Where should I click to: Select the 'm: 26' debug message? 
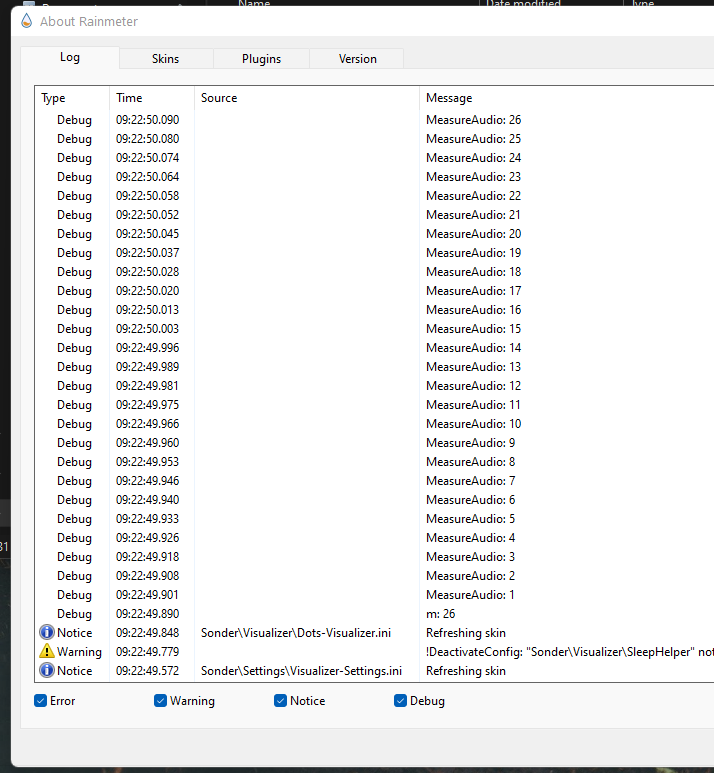click(x=440, y=613)
